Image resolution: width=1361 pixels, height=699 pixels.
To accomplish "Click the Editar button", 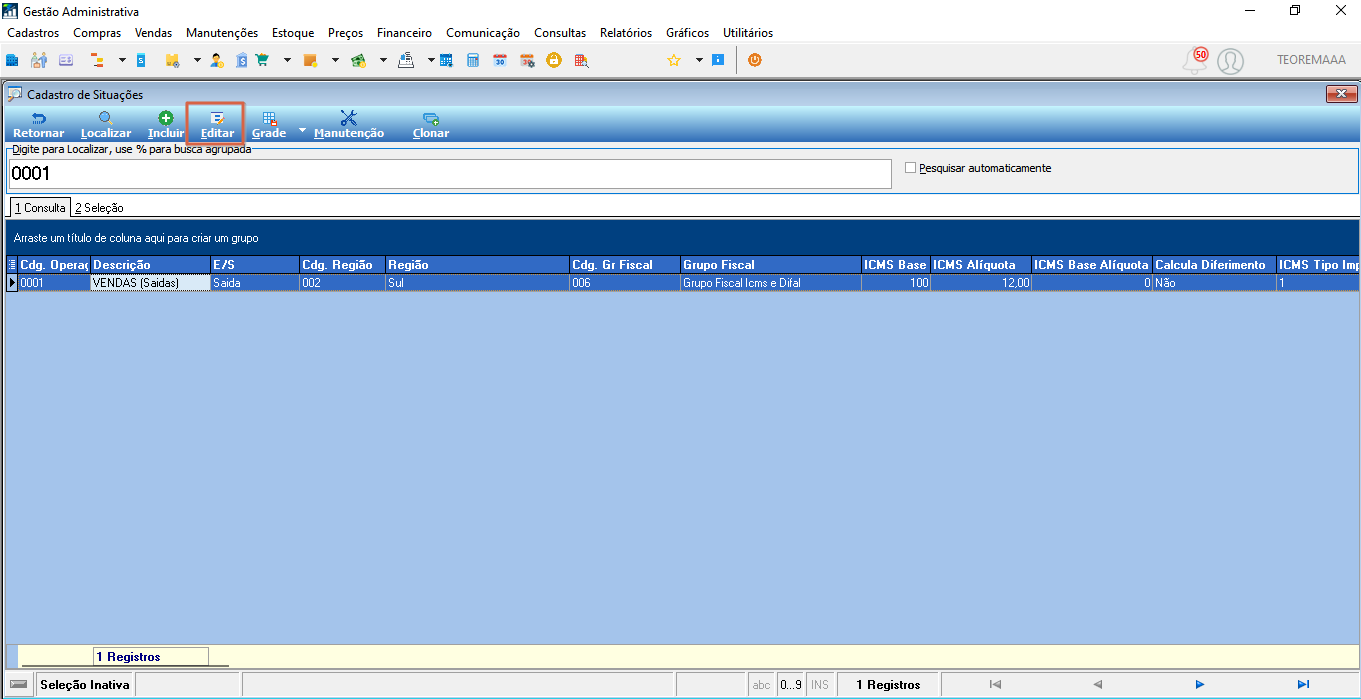I will (x=217, y=125).
